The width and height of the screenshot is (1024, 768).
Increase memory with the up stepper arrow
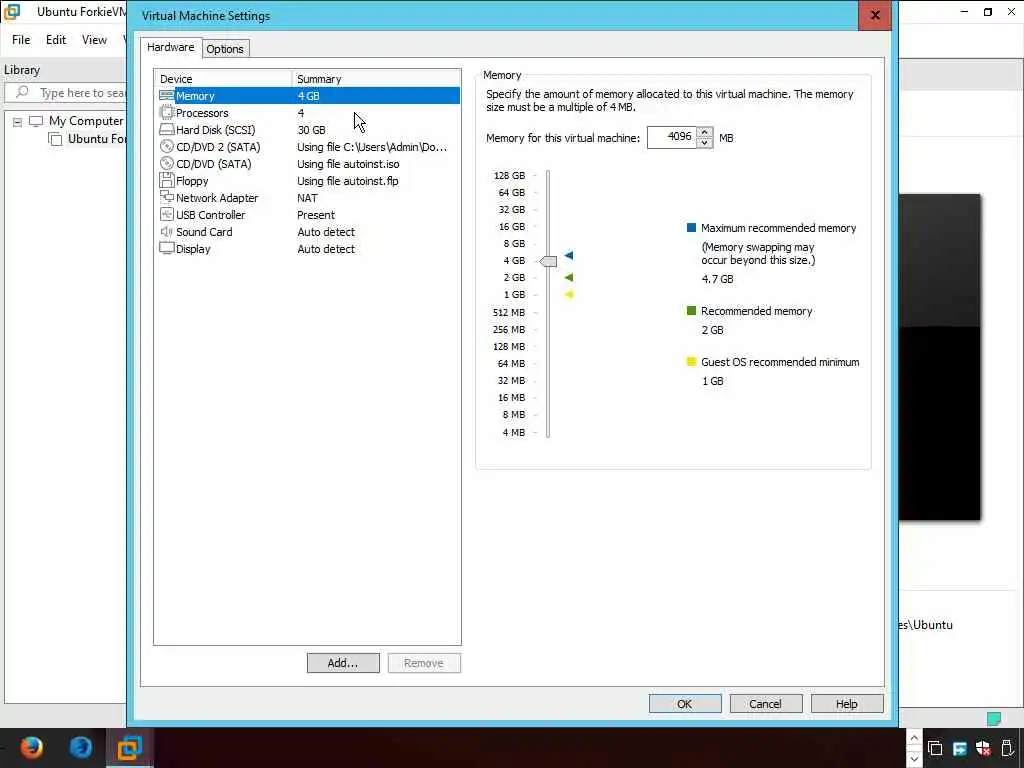(x=705, y=133)
